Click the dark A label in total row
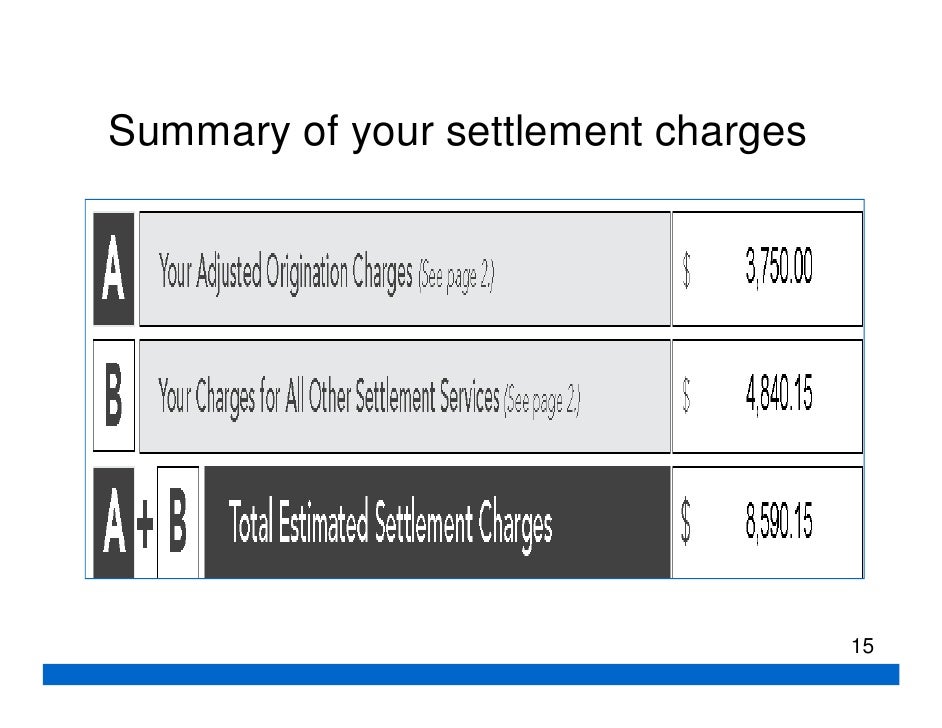The image size is (942, 728). 114,522
